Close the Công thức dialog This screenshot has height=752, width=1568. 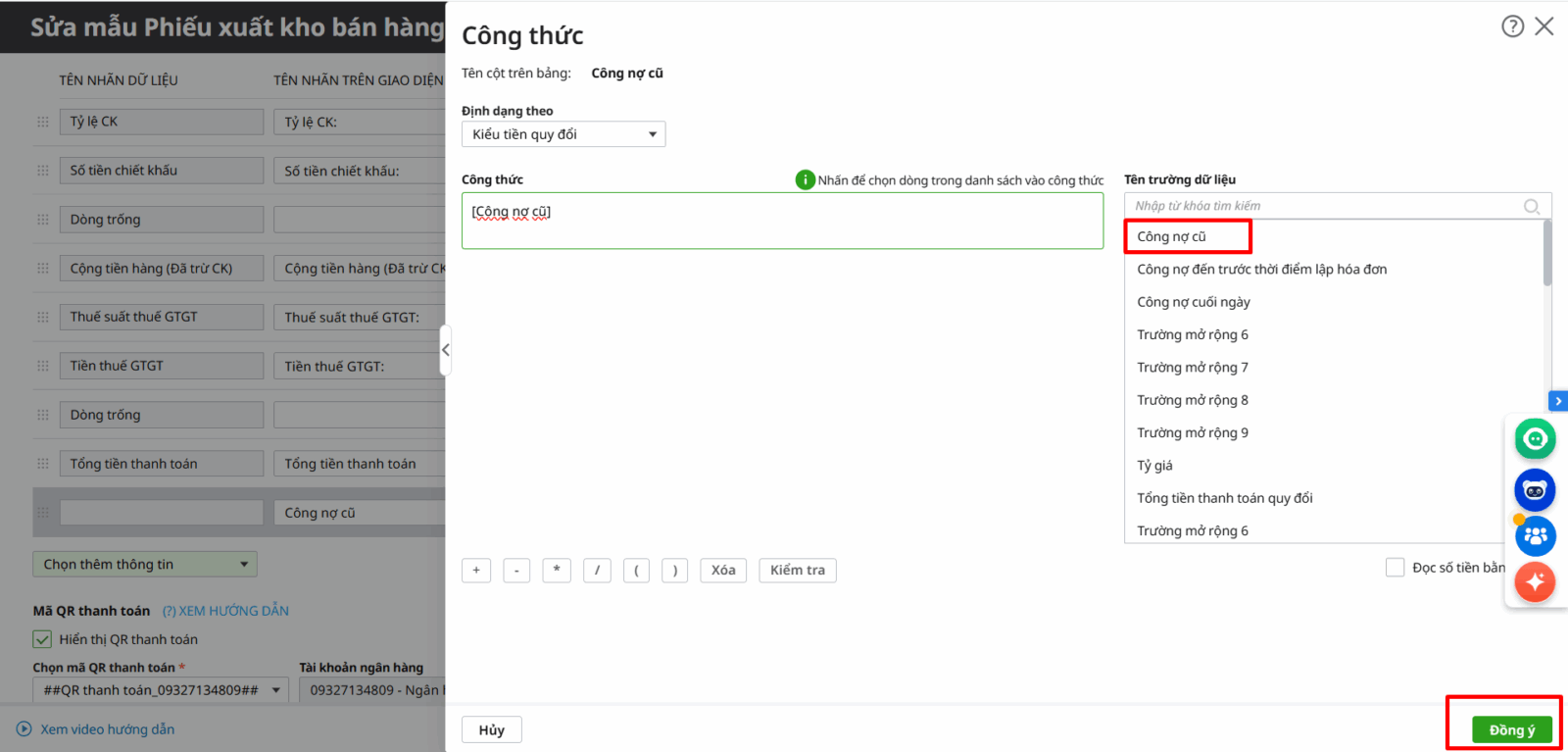[x=1544, y=26]
